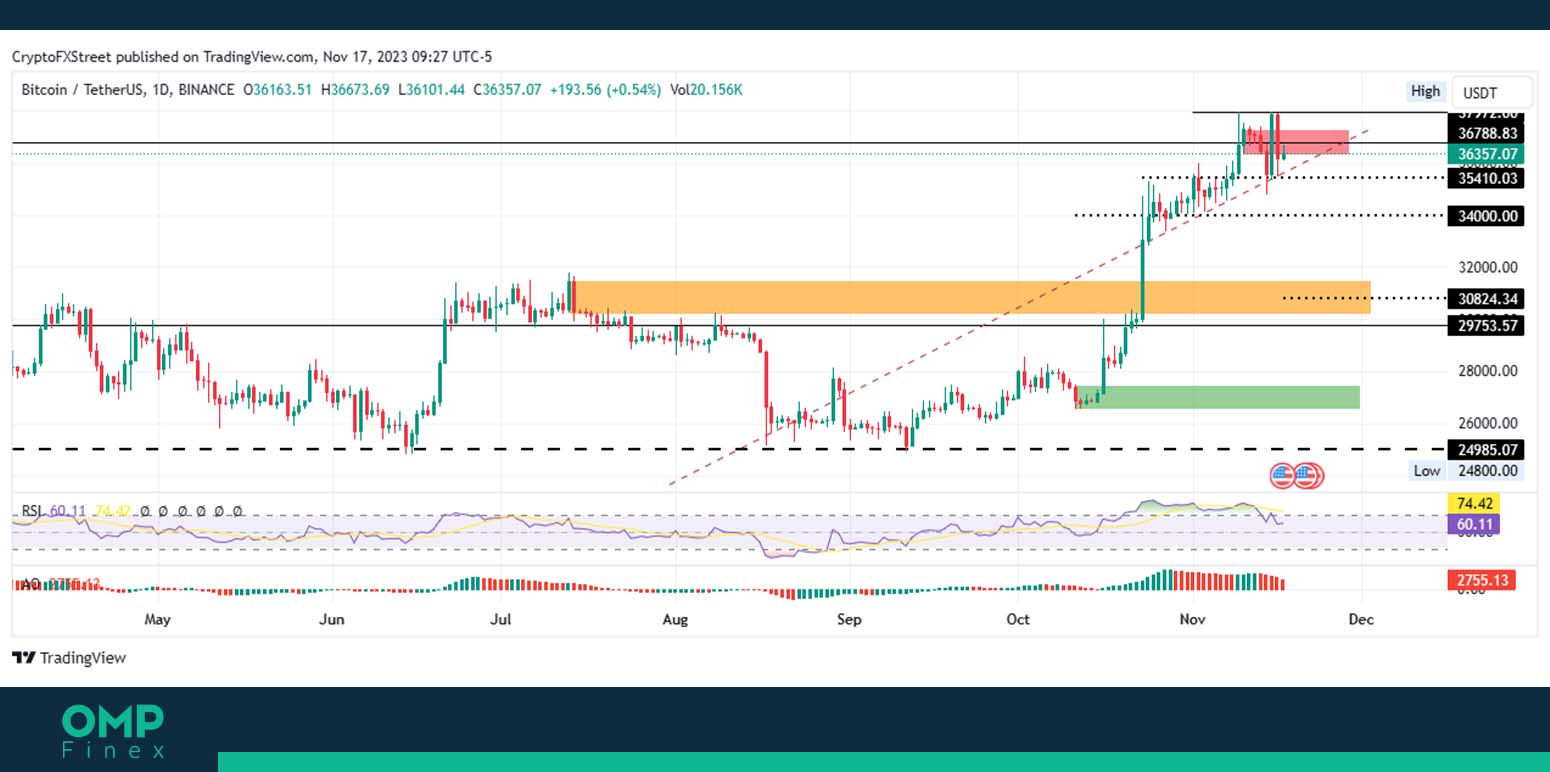Select the red resistance zone rectangle
Viewport: 1550px width, 772px height.
point(1296,141)
